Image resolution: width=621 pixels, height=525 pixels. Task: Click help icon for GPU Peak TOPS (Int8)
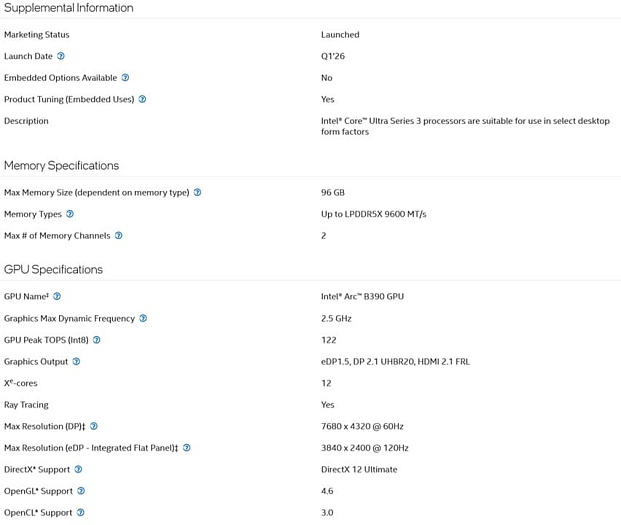point(96,340)
